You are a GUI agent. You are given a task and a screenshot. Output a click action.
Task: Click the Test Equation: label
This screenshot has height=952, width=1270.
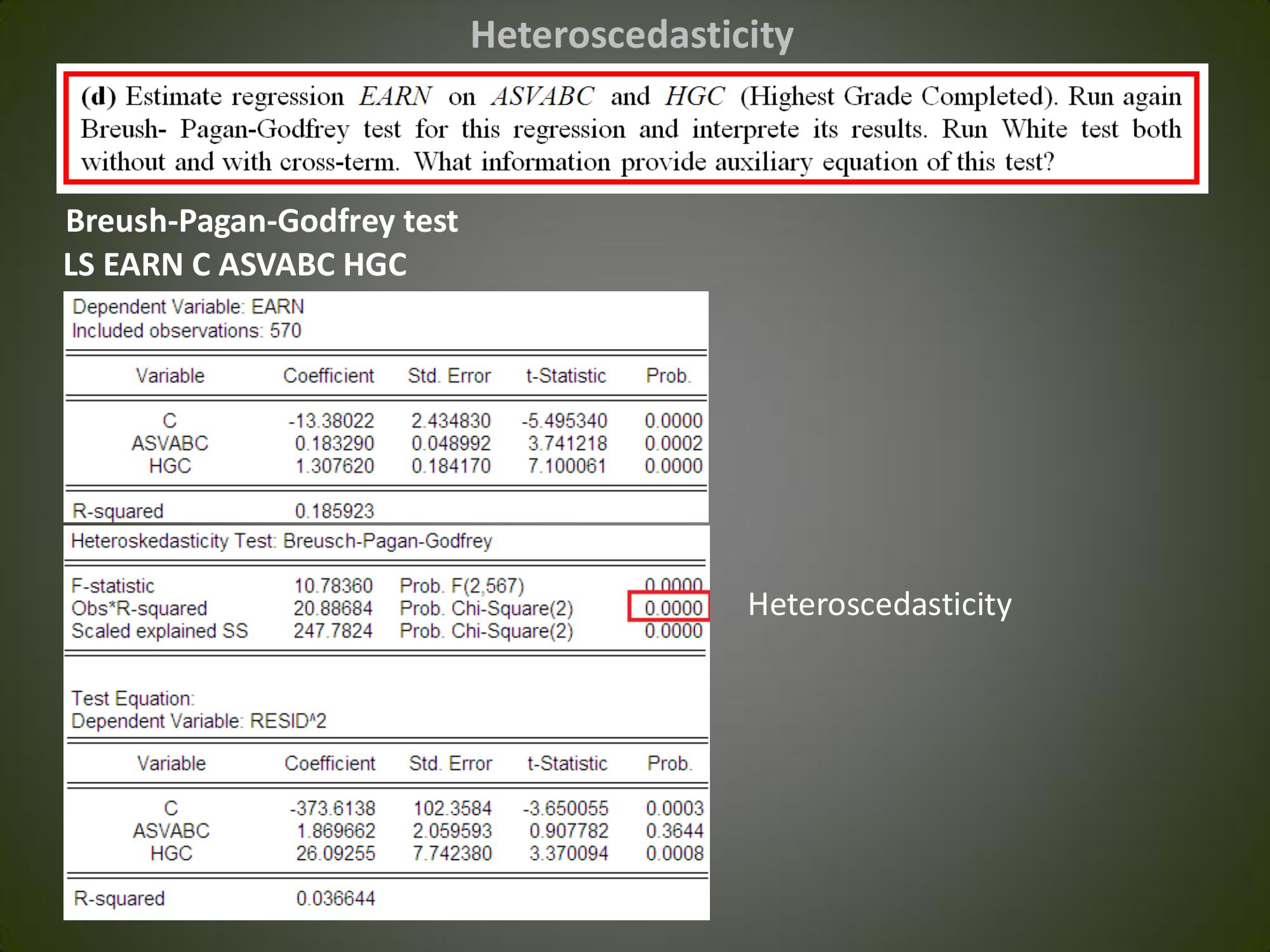point(133,698)
